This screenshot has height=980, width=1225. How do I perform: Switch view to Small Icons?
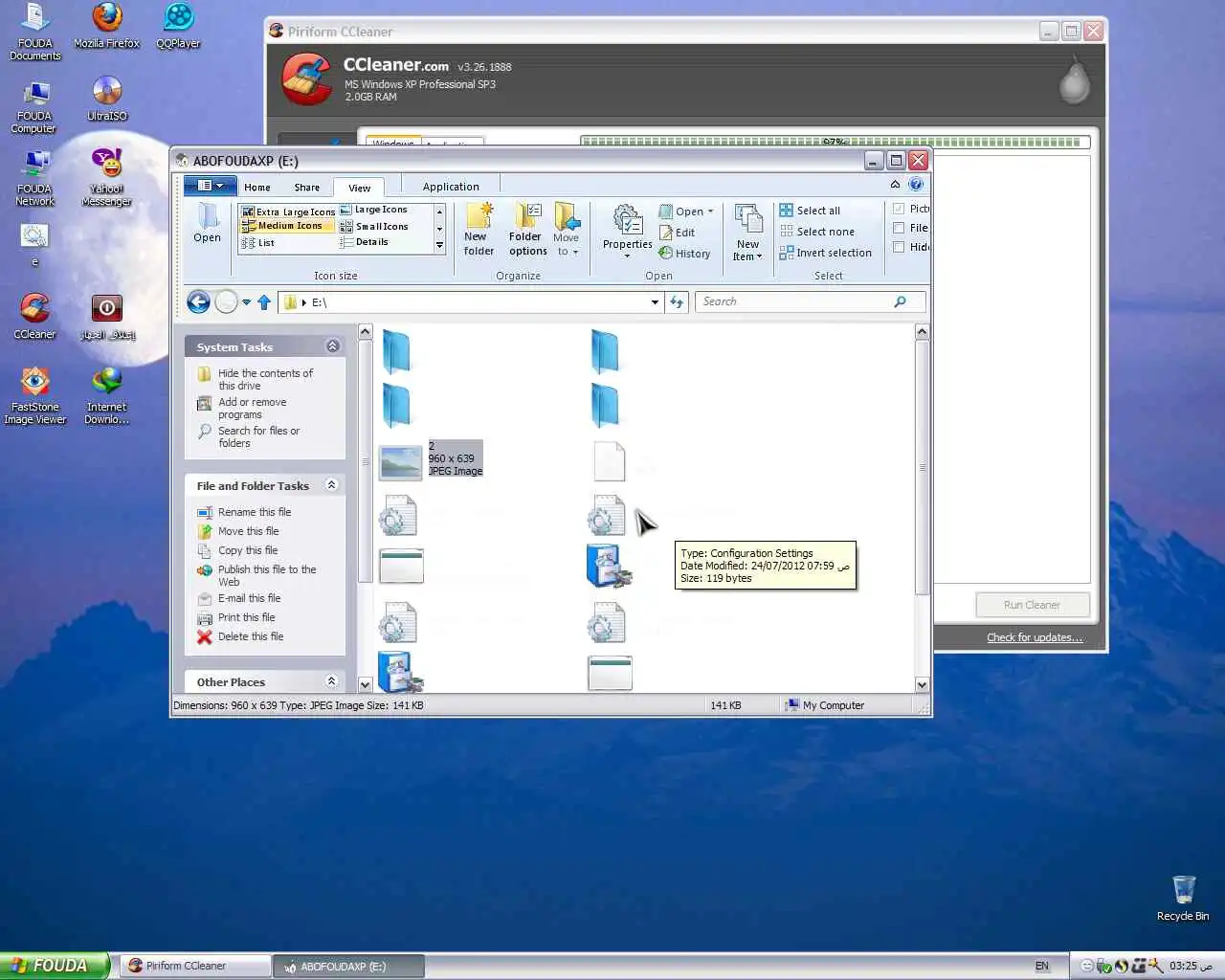pos(374,227)
